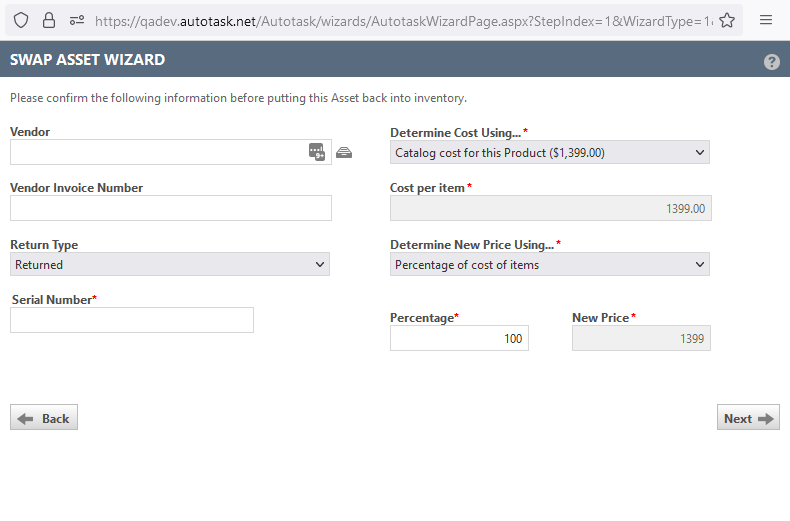Open the wizard help question mark

(771, 61)
